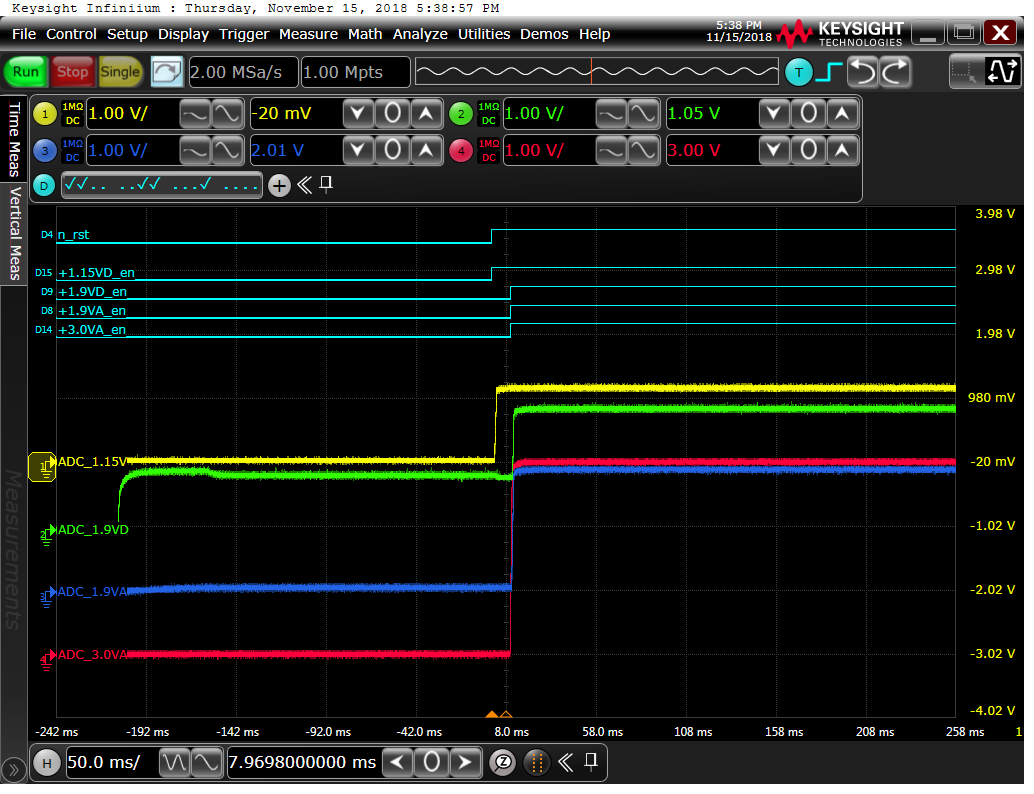
Task: Open the Measure menu
Action: [x=308, y=34]
